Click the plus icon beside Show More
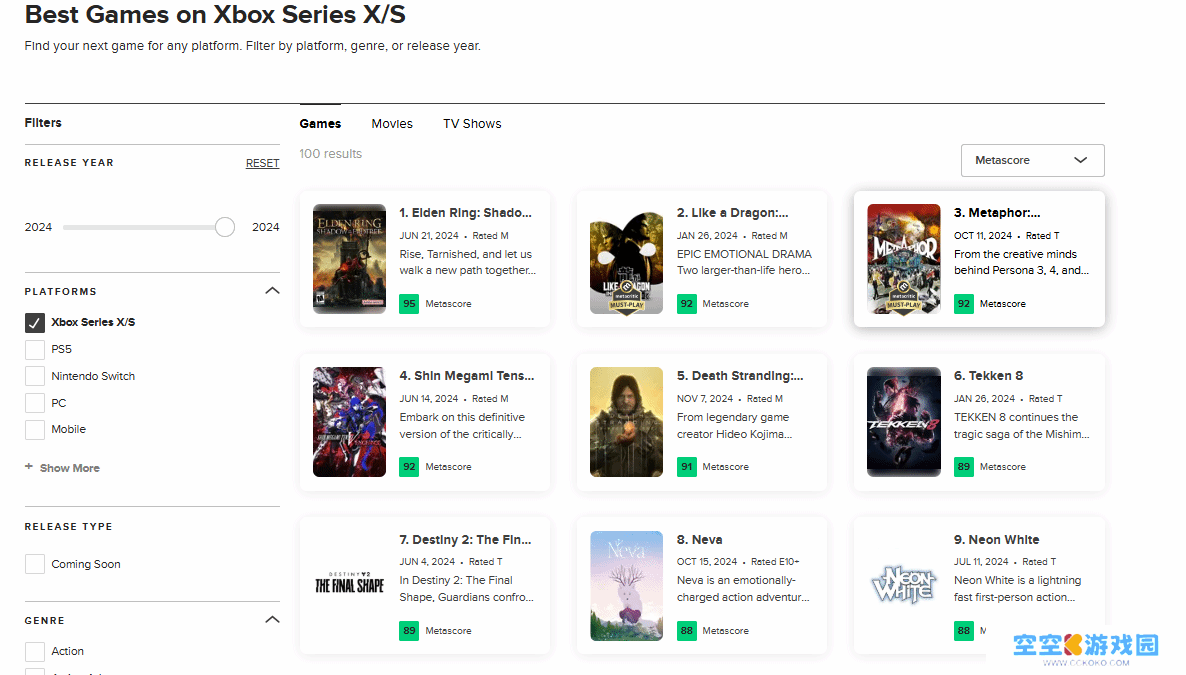The height and width of the screenshot is (675, 1186). click(29, 467)
